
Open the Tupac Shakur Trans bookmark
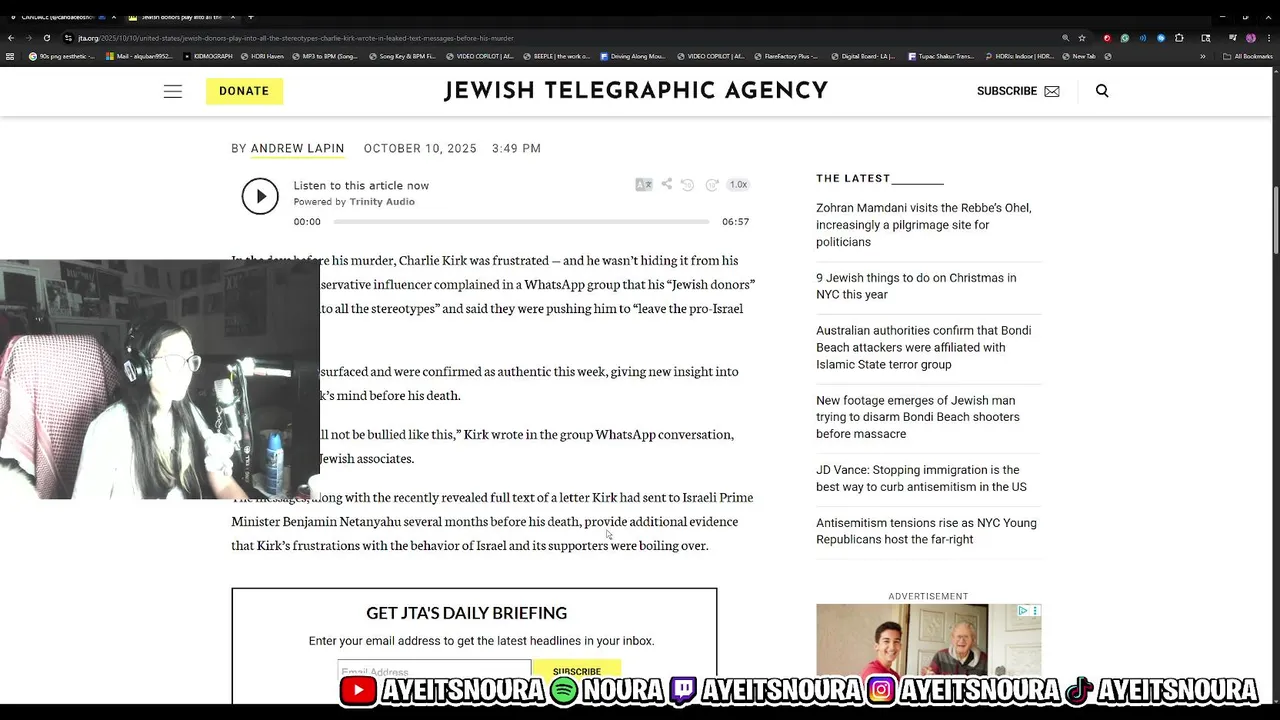coord(941,56)
